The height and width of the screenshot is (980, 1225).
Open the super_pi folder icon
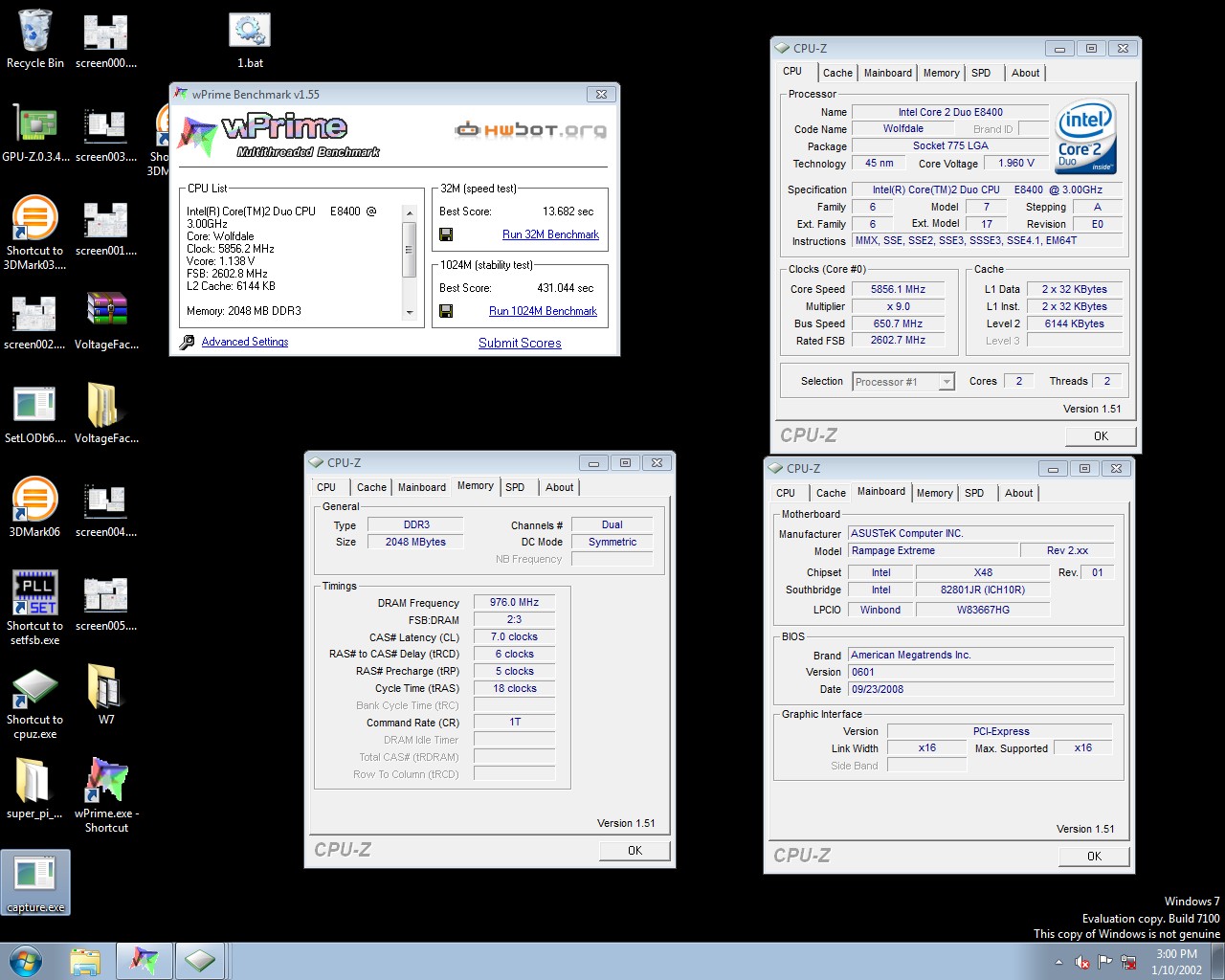pyautogui.click(x=35, y=790)
